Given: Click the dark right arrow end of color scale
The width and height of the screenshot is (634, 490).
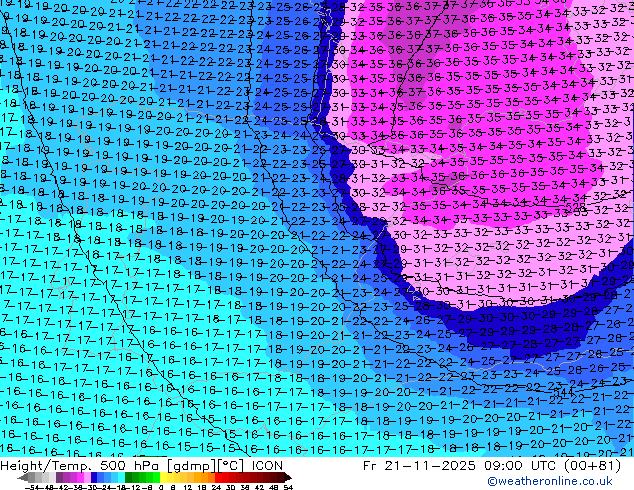Looking at the screenshot, I should tap(288, 478).
